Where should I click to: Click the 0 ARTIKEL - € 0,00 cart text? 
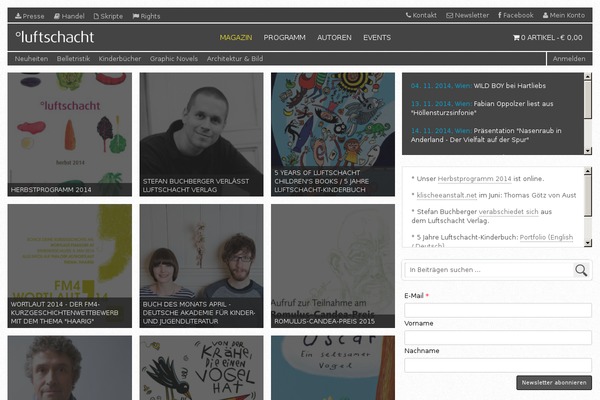(551, 38)
